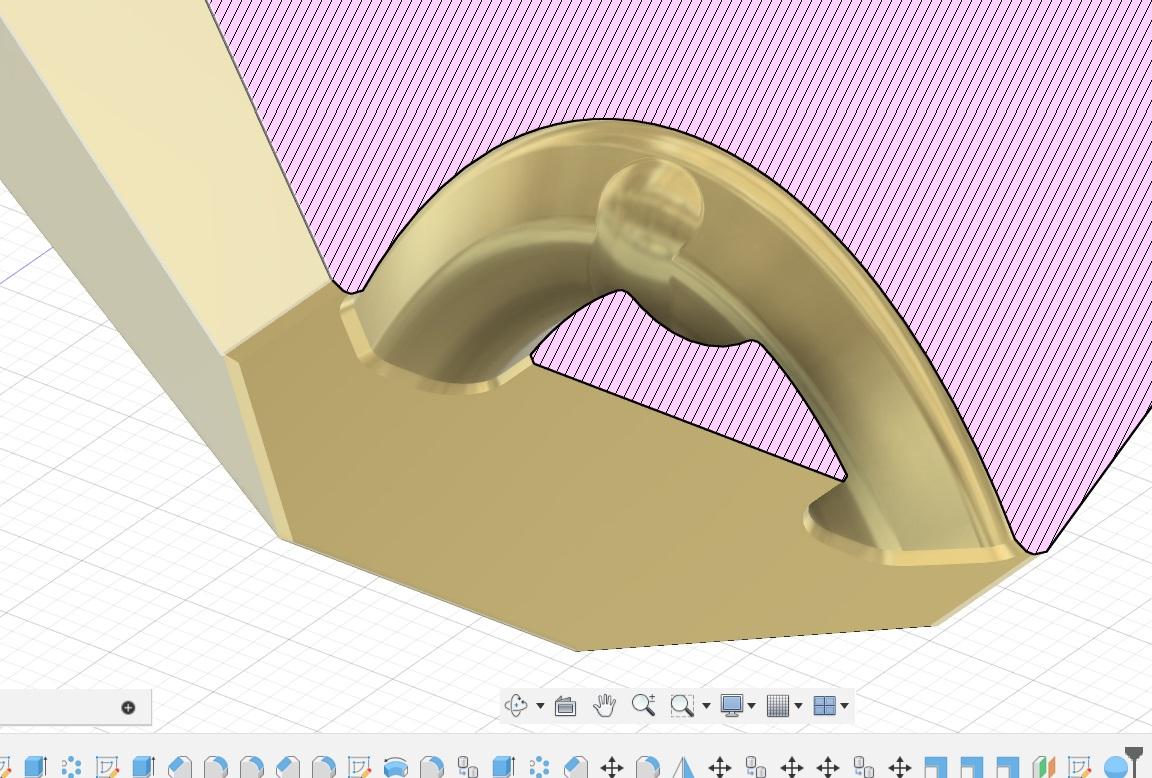Select the sphere feature in the timeline
Viewport: 1152px width, 778px height.
[1115, 767]
